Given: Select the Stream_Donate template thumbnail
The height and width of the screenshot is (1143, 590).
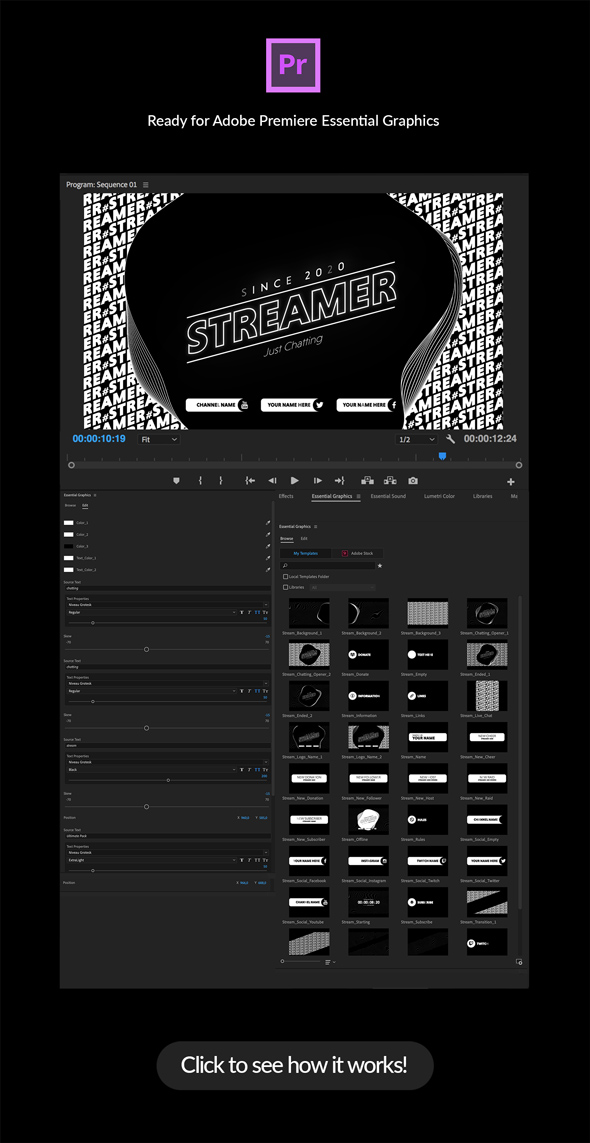Looking at the screenshot, I should tap(368, 655).
